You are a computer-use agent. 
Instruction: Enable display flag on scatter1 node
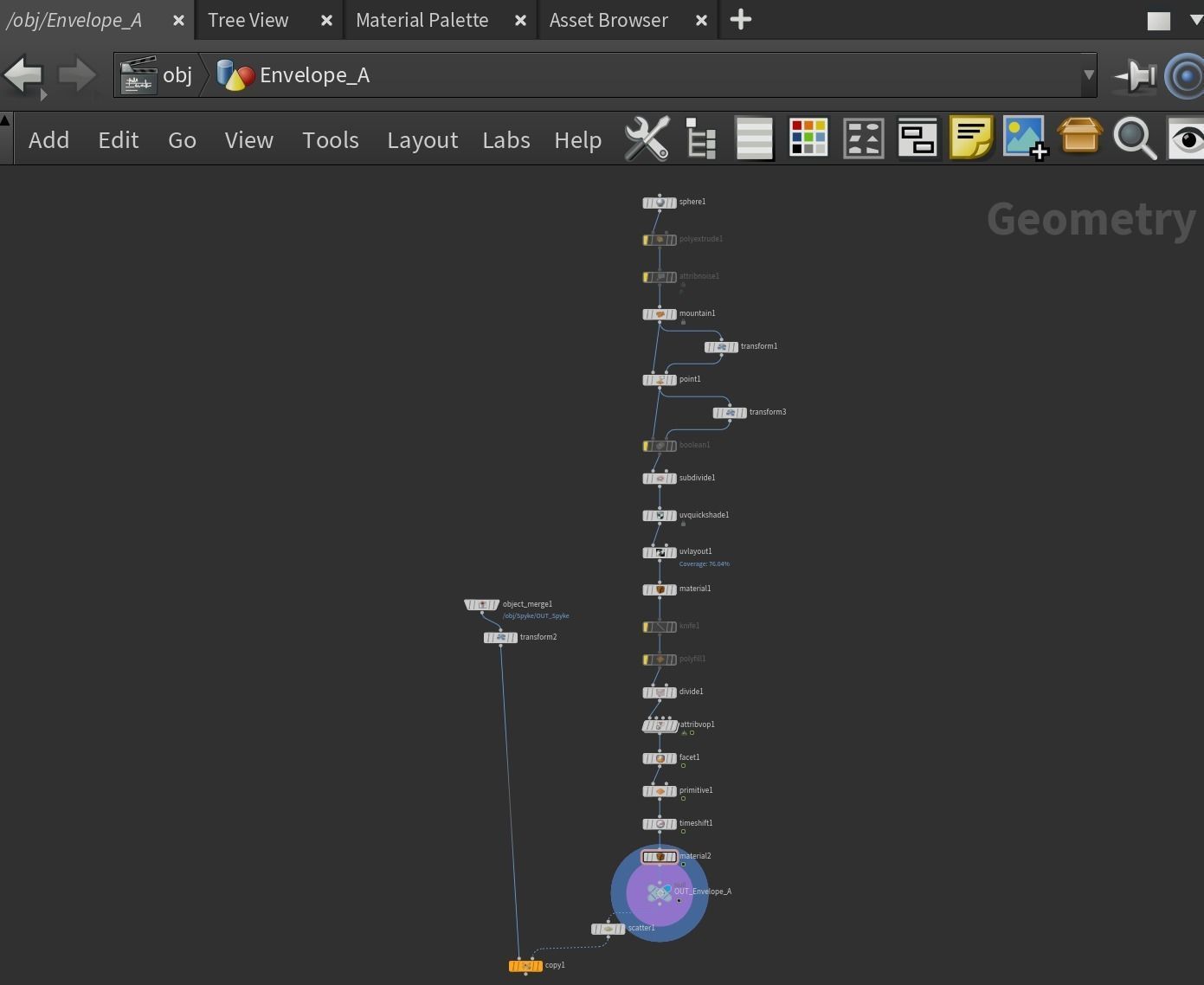tap(622, 929)
